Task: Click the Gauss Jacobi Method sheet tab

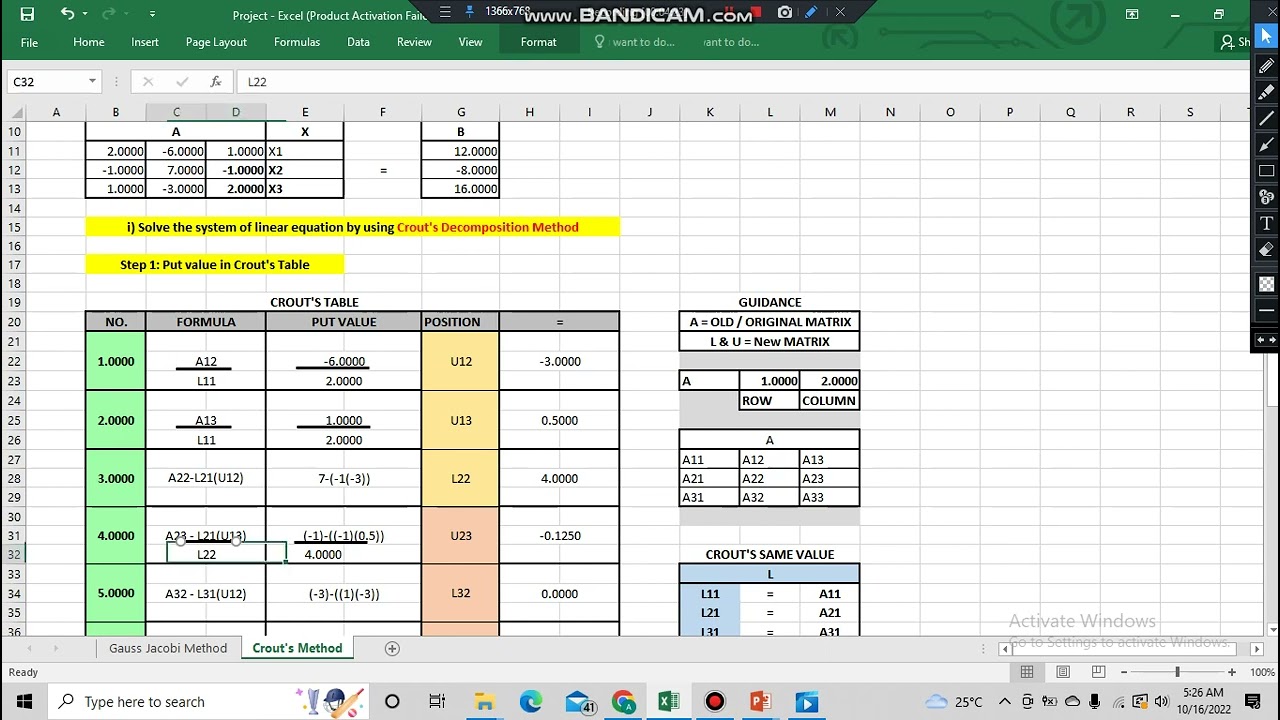Action: click(x=168, y=648)
